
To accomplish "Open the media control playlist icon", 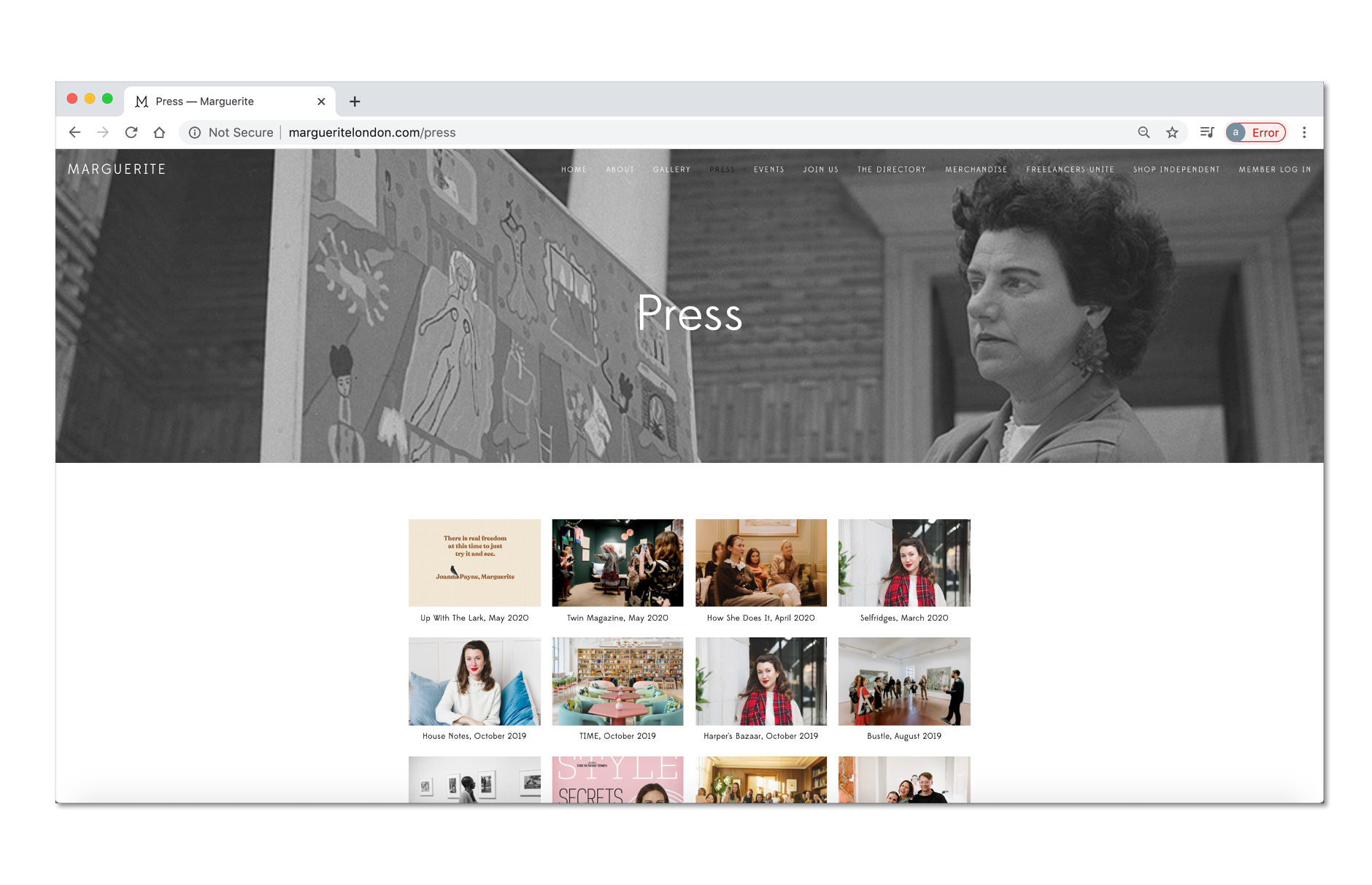I will [x=1207, y=132].
